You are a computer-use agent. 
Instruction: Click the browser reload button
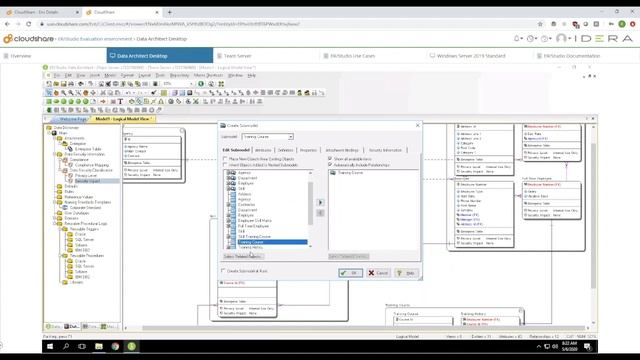pyautogui.click(x=29, y=24)
